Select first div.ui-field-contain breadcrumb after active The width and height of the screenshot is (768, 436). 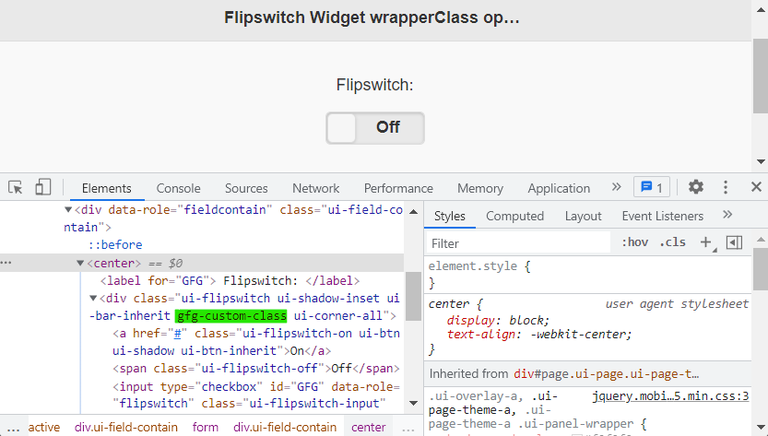(126, 427)
